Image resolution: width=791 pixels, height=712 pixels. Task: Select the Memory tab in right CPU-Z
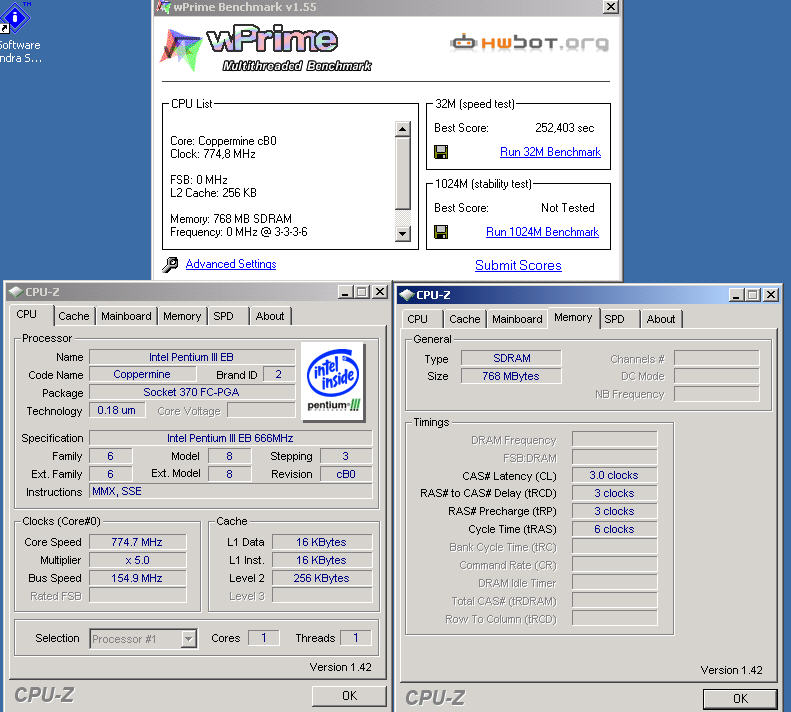pyautogui.click(x=573, y=317)
